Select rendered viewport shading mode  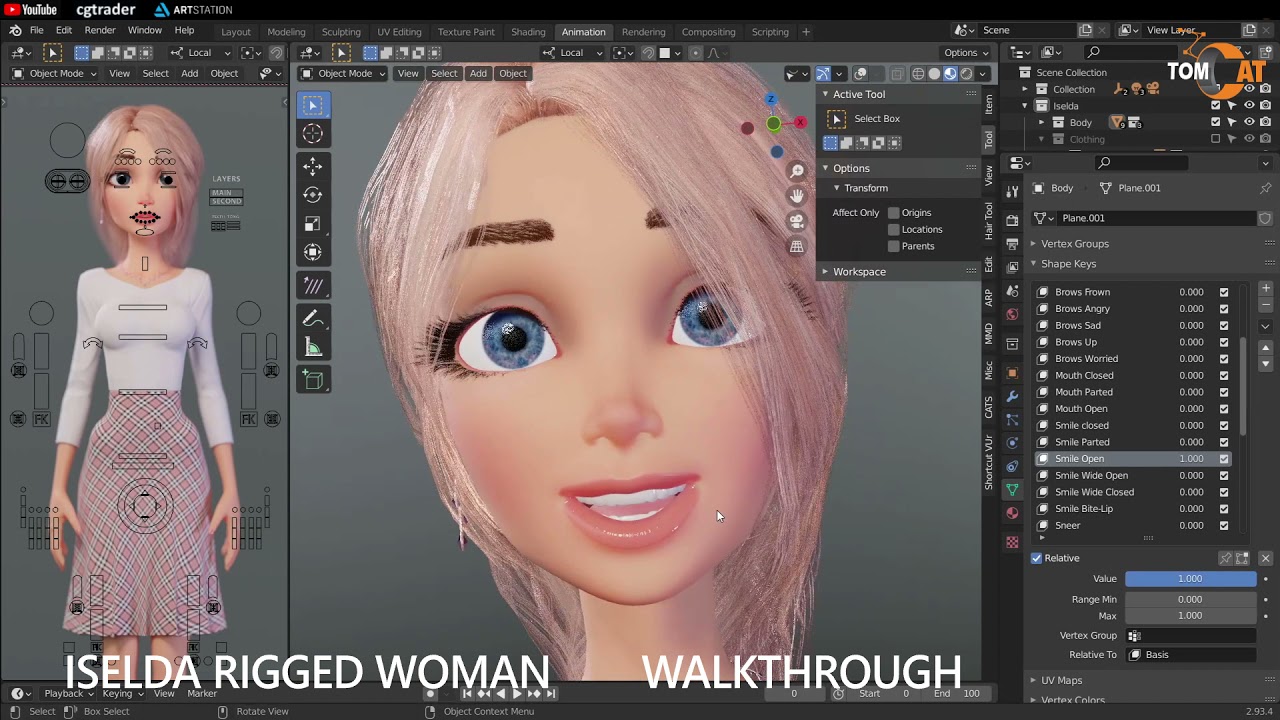(967, 73)
